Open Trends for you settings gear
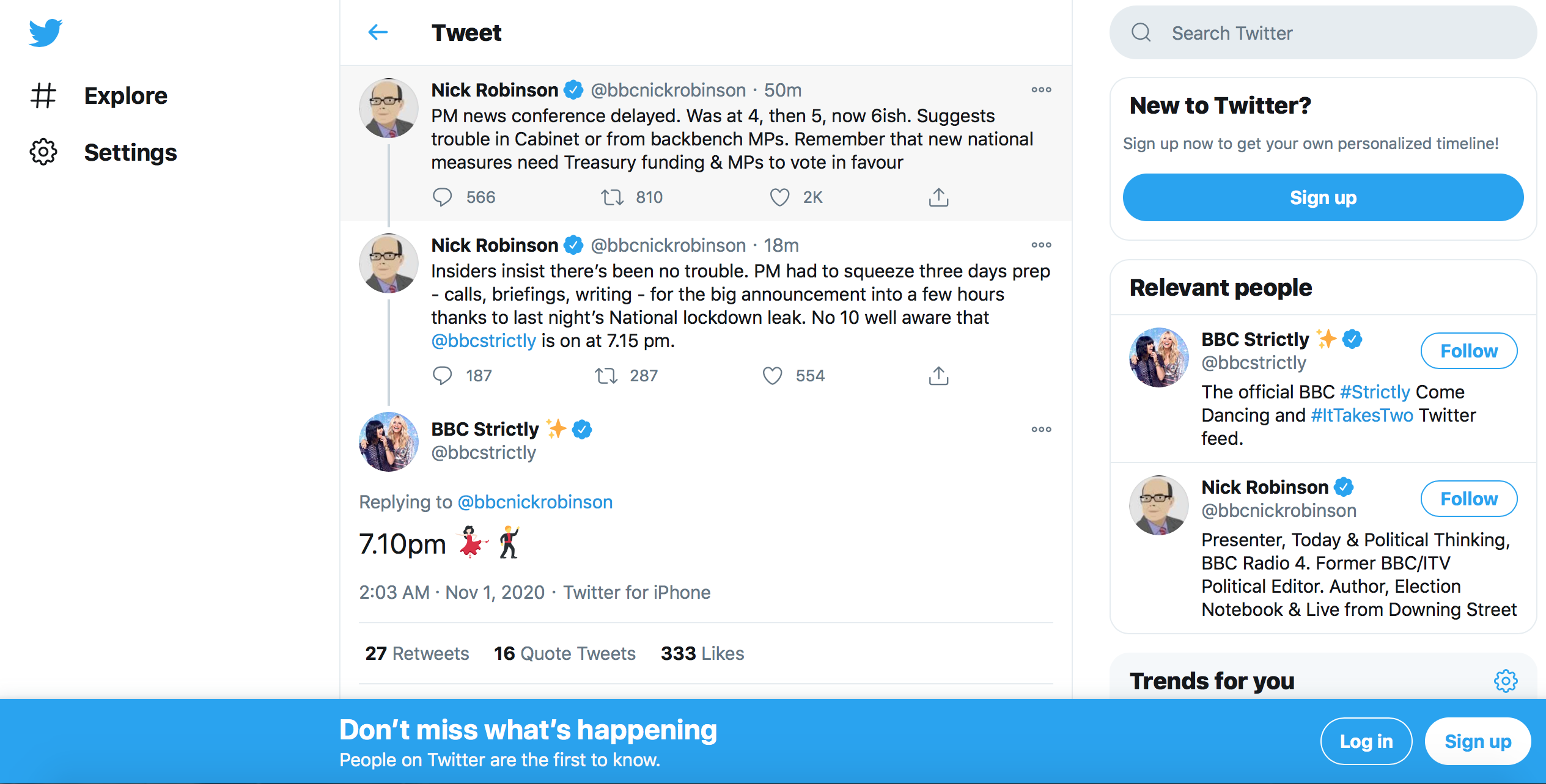The height and width of the screenshot is (784, 1546). pos(1506,681)
